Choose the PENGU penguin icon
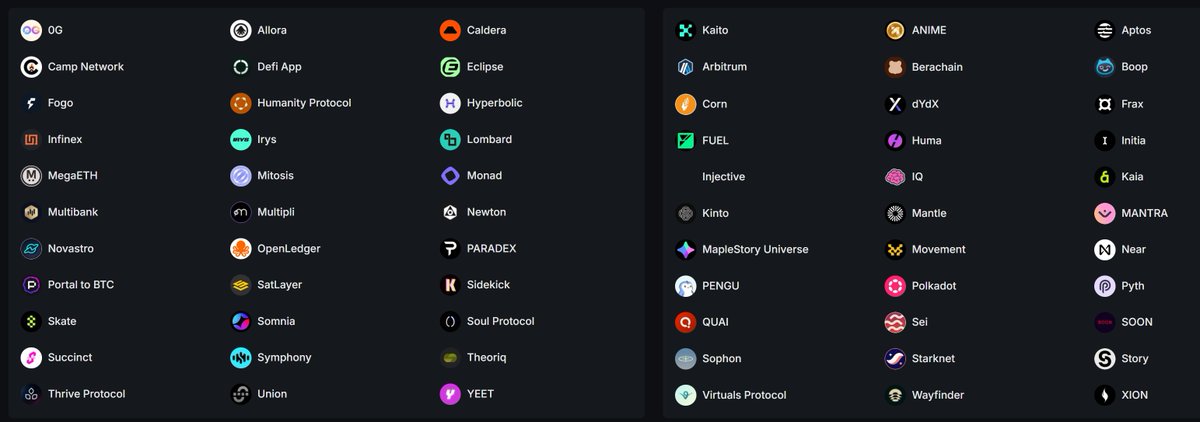 coord(685,286)
